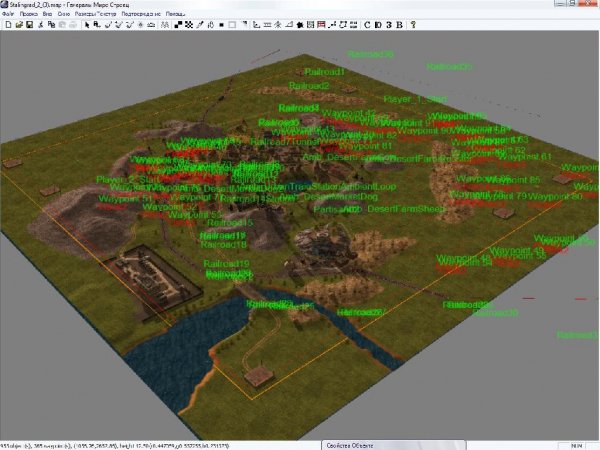Select the Waypoint 51 label
The width and height of the screenshot is (600, 450).
tap(126, 199)
